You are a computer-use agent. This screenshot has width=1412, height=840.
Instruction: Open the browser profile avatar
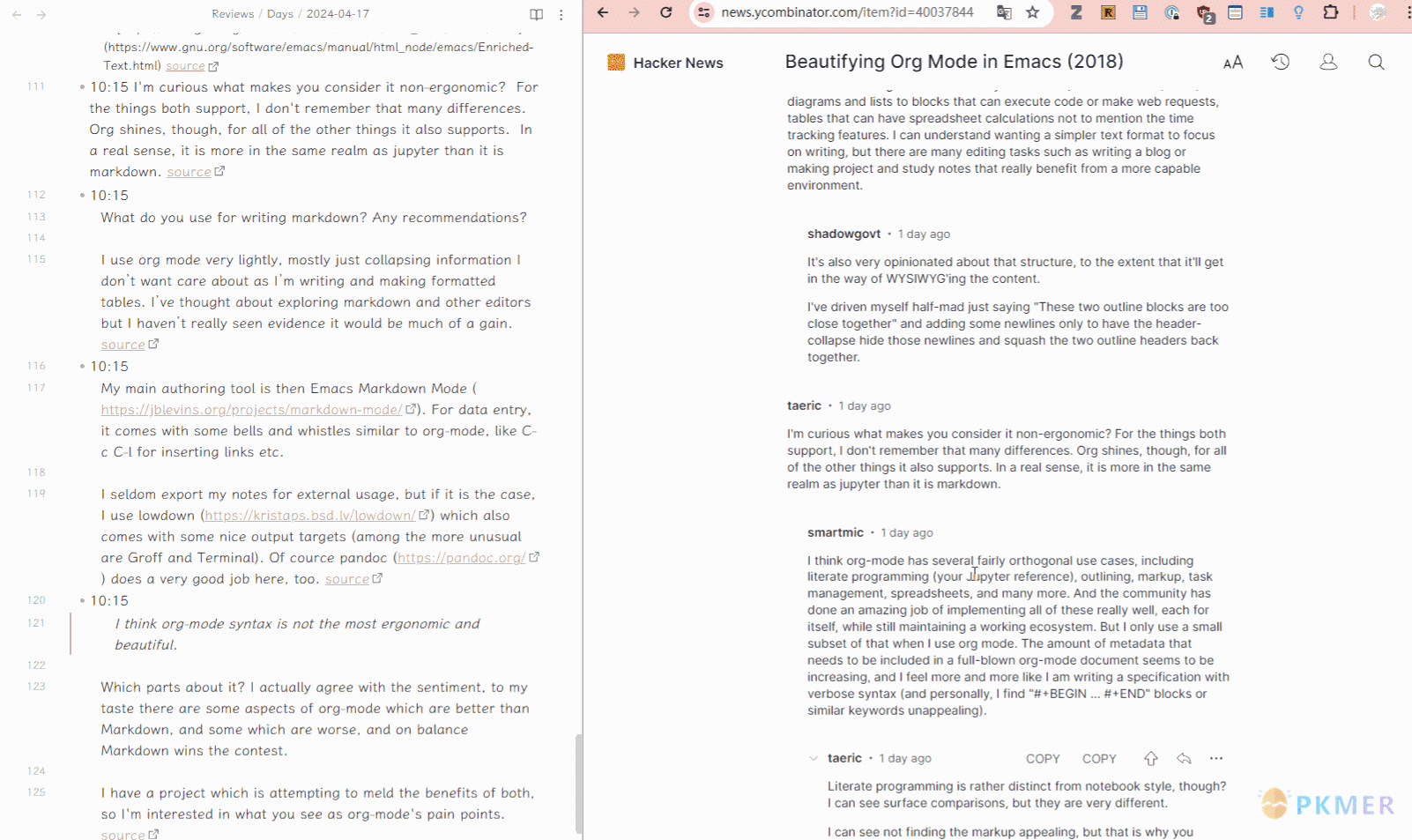pyautogui.click(x=1378, y=12)
